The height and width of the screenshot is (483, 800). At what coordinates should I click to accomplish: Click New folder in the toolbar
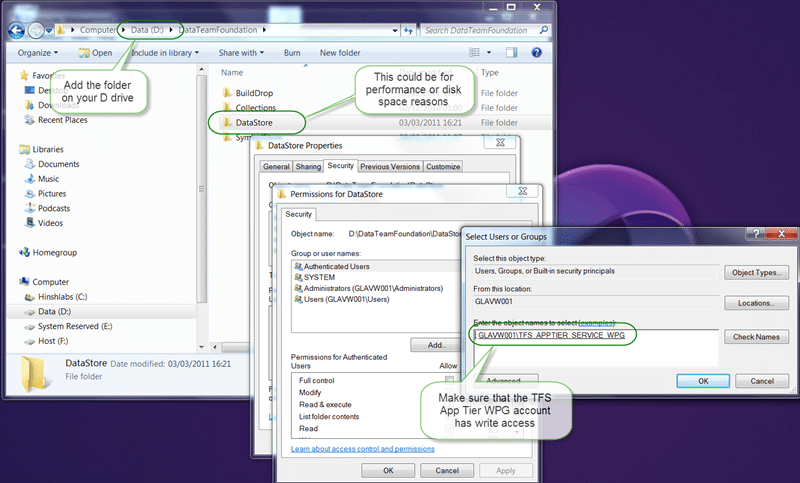(x=340, y=53)
